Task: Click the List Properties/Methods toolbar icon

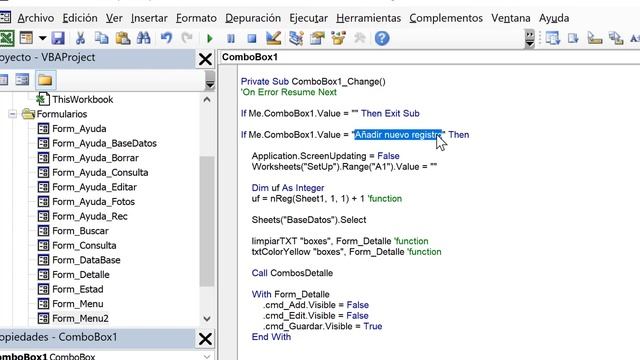Action: click(553, 38)
